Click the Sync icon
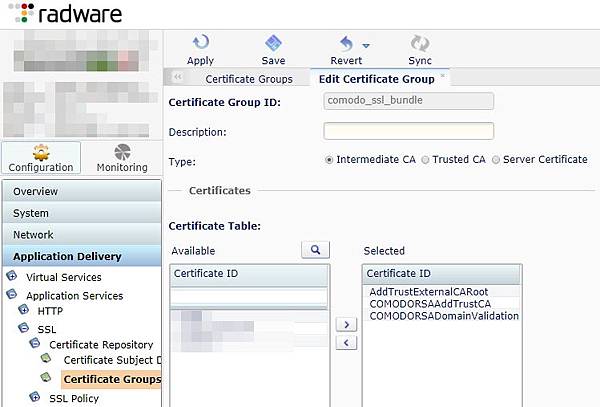The height and width of the screenshot is (407, 600). [420, 42]
